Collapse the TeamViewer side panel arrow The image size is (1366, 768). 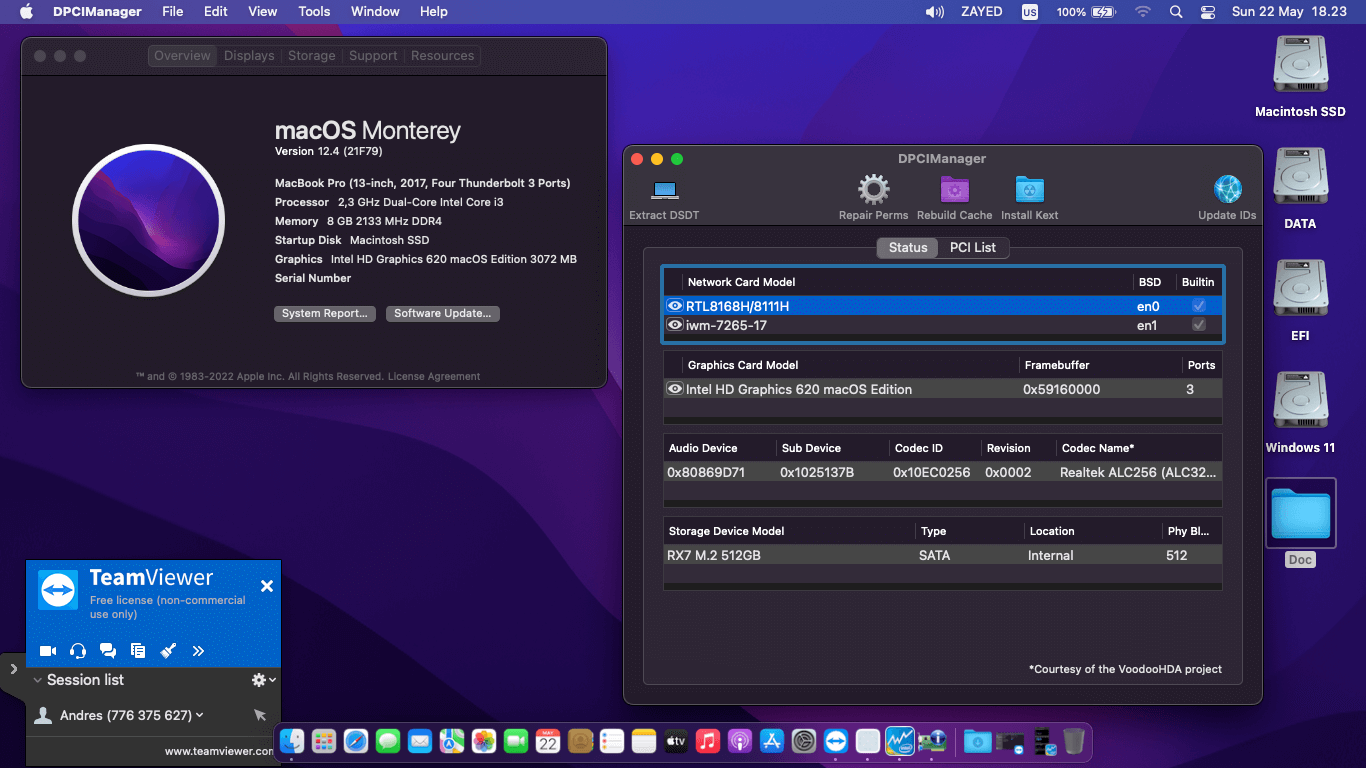tap(13, 669)
